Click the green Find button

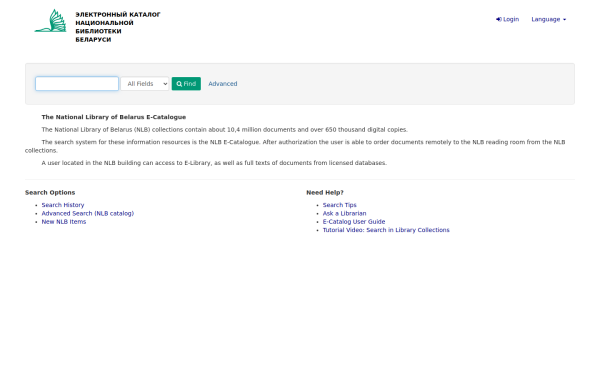point(186,83)
